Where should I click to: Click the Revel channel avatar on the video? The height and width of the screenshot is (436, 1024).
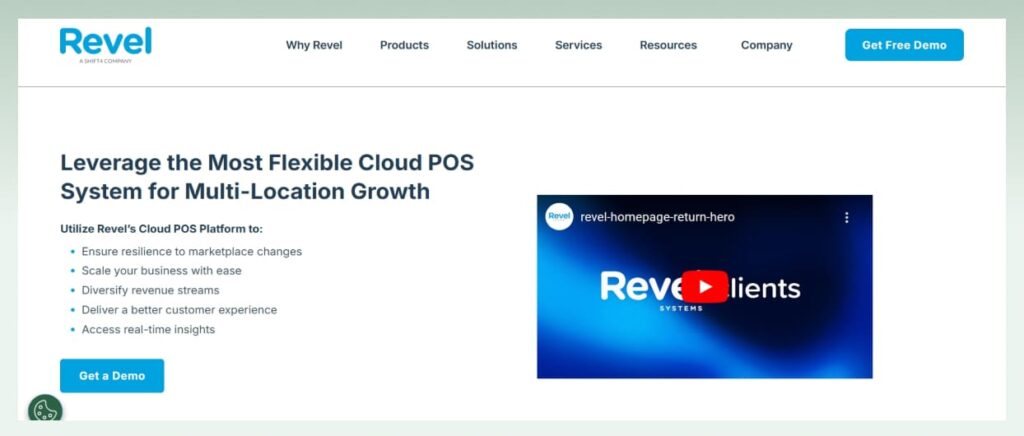[x=559, y=217]
